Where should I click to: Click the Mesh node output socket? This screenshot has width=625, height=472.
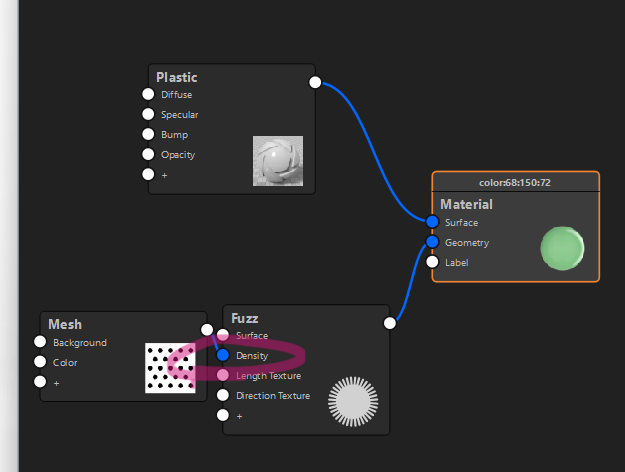[x=207, y=329]
